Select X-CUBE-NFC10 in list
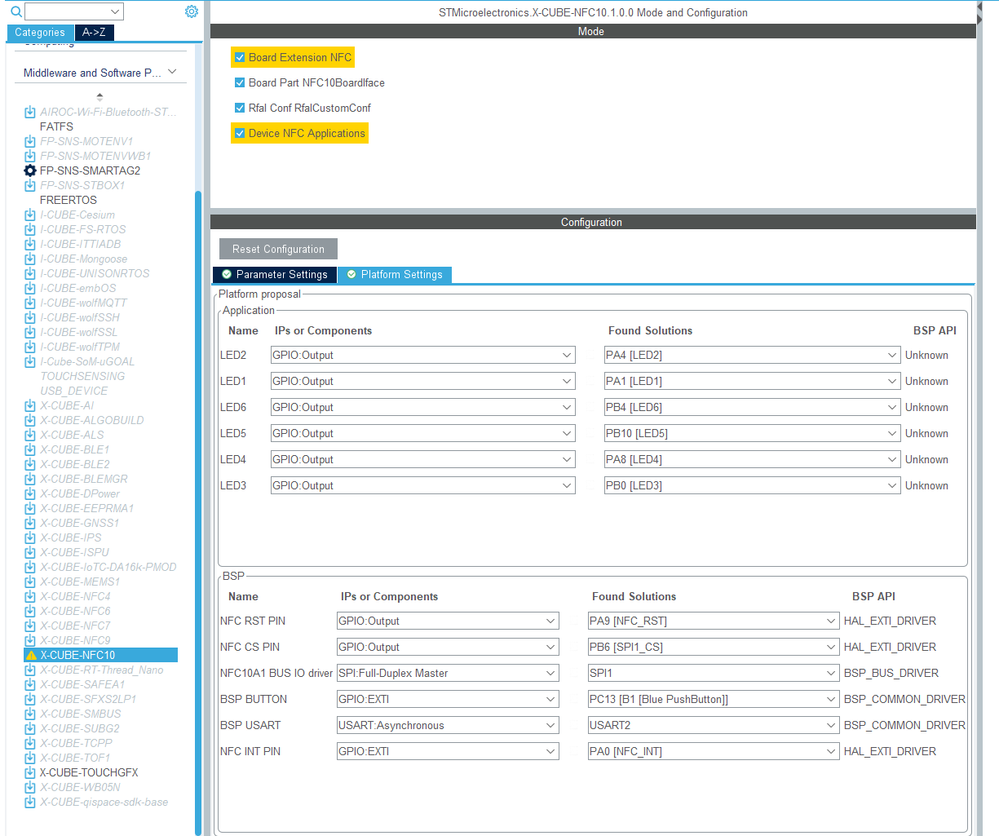Image resolution: width=999 pixels, height=836 pixels. [101, 655]
